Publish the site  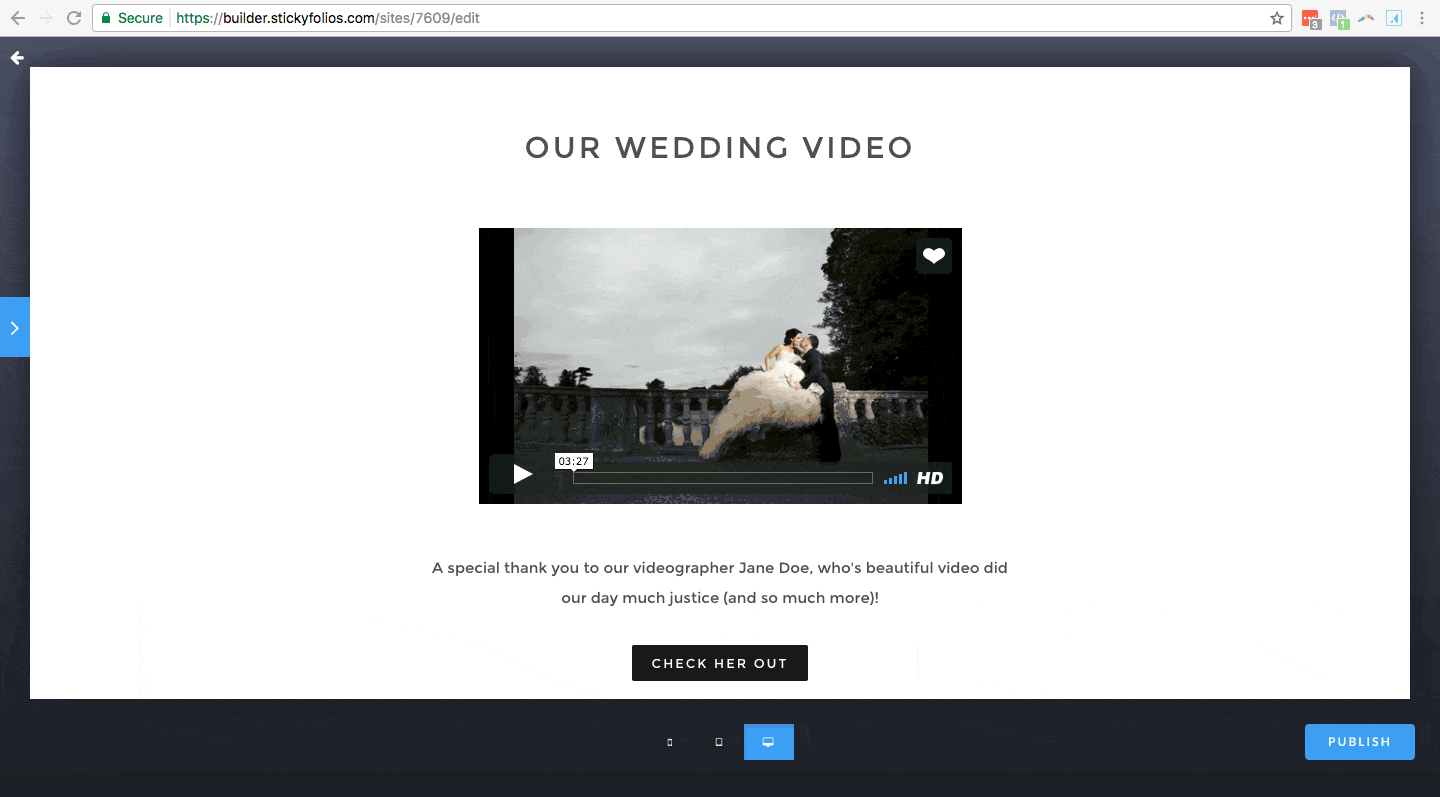[1360, 742]
